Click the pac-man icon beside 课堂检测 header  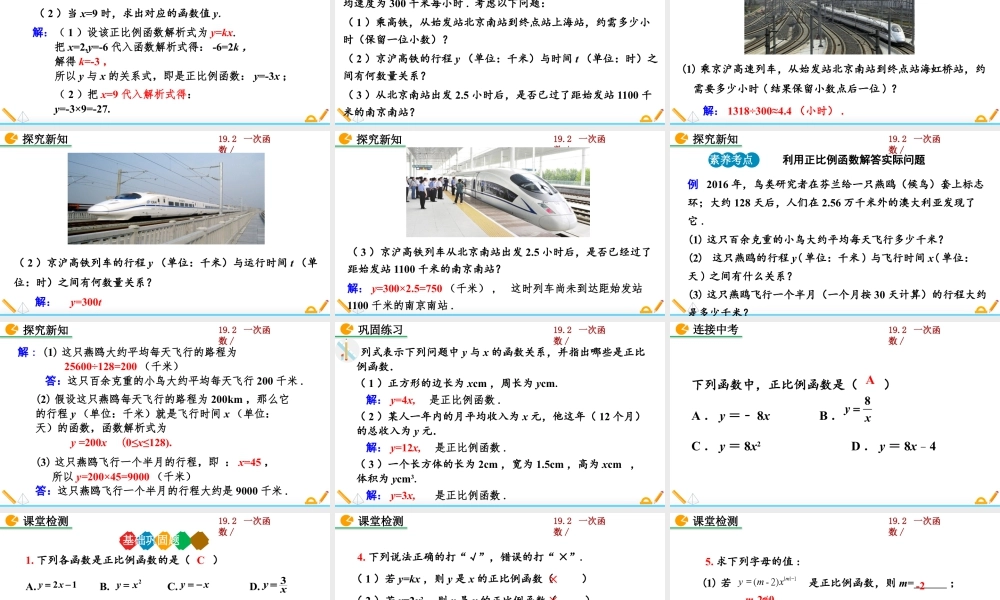pos(12,520)
